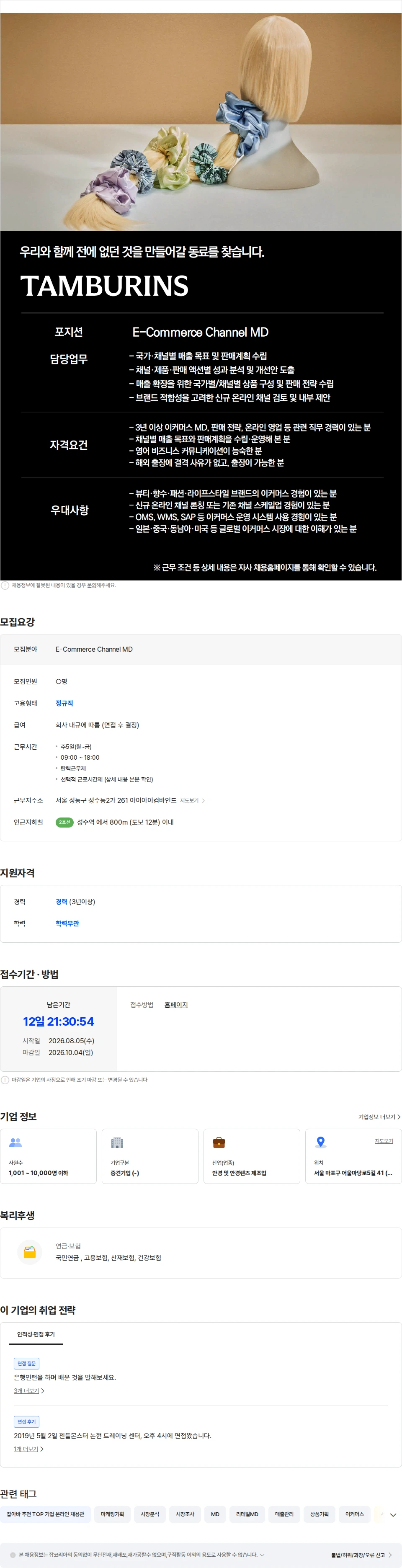Image resolution: width=402 pixels, height=1568 pixels.
Task: Click the 09:00 ~ 18:00 working hours
Action: pos(80,758)
